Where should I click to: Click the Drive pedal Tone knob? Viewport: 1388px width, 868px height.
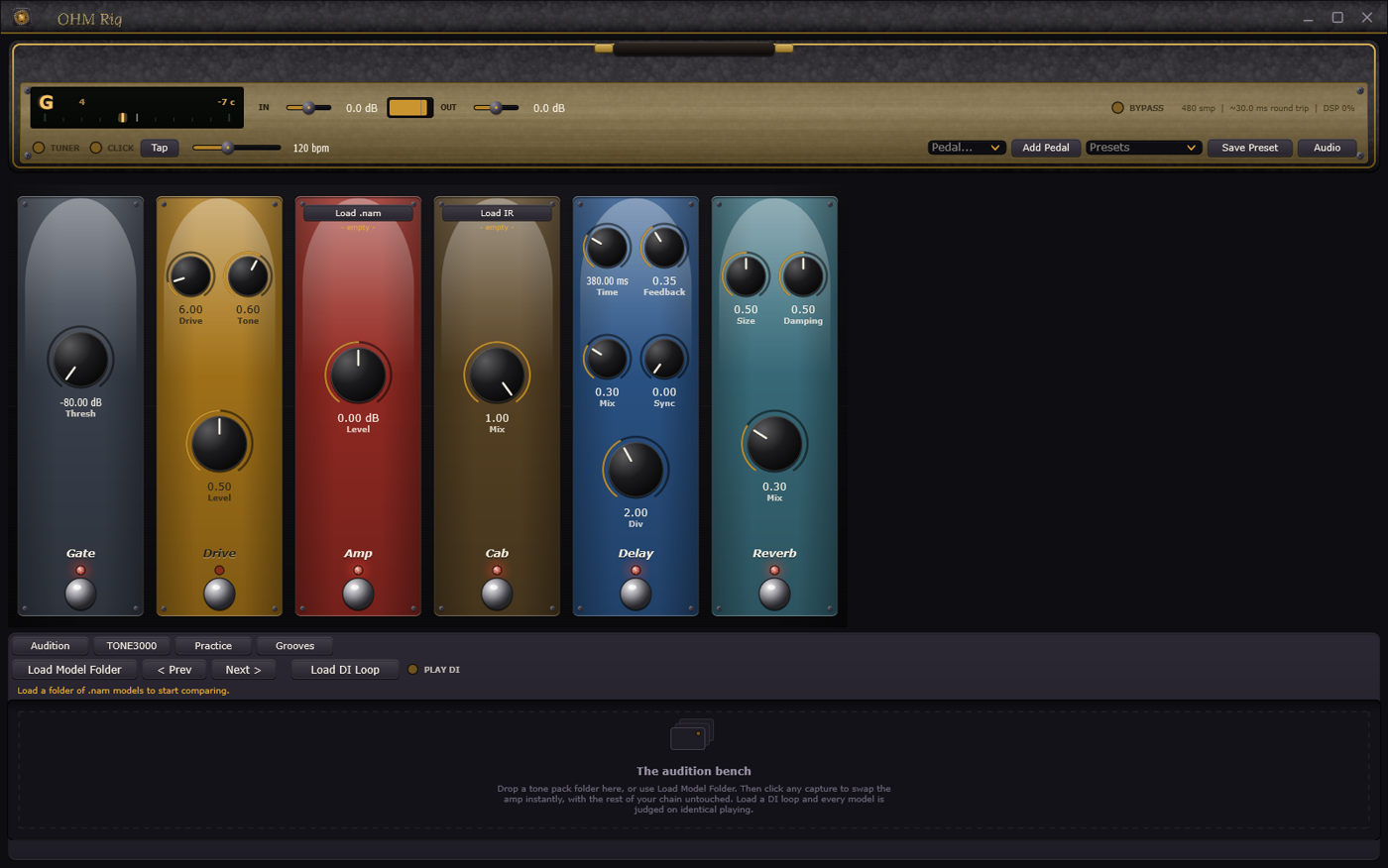pyautogui.click(x=248, y=275)
